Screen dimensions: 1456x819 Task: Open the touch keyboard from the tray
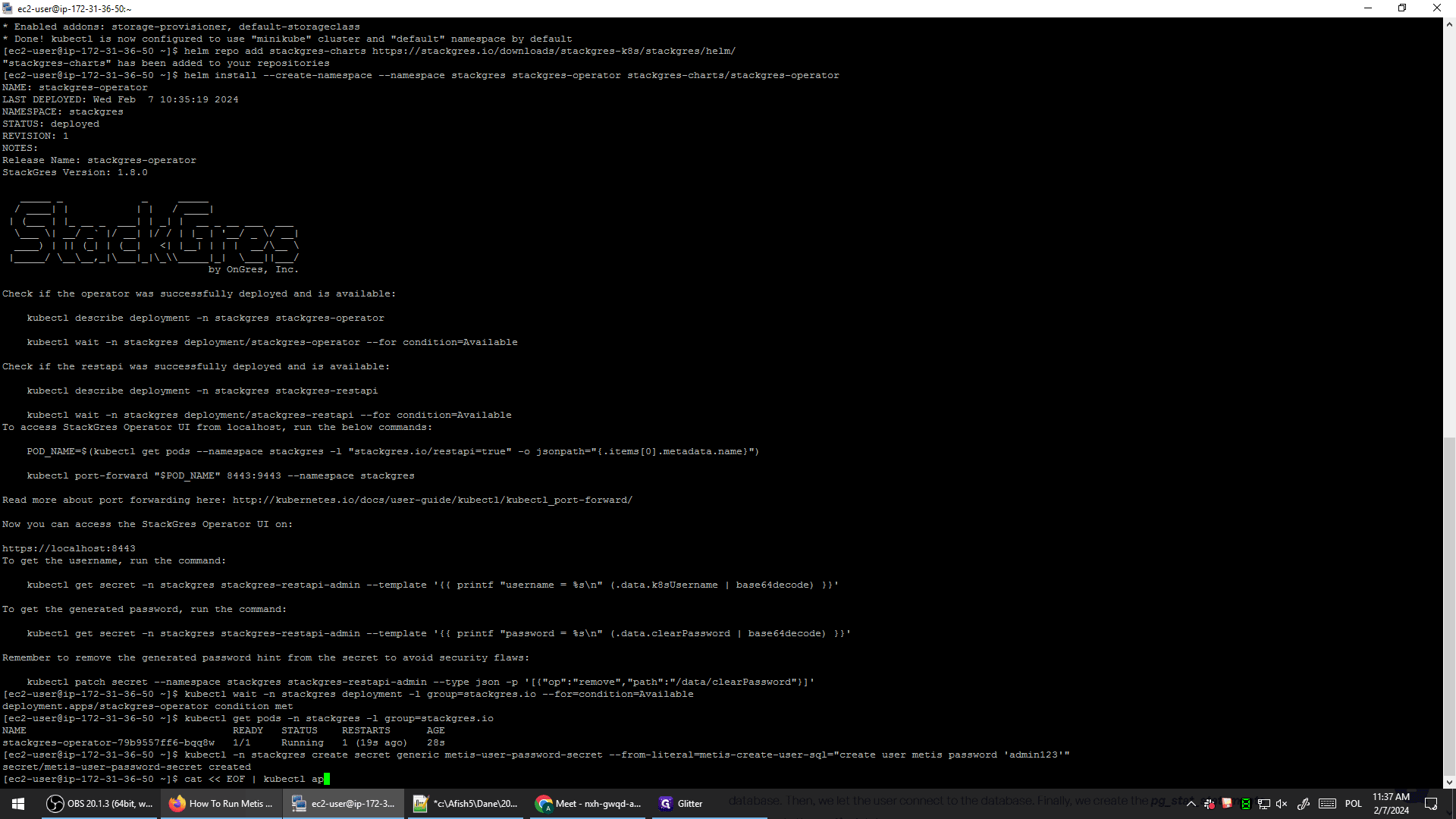coord(1327,804)
